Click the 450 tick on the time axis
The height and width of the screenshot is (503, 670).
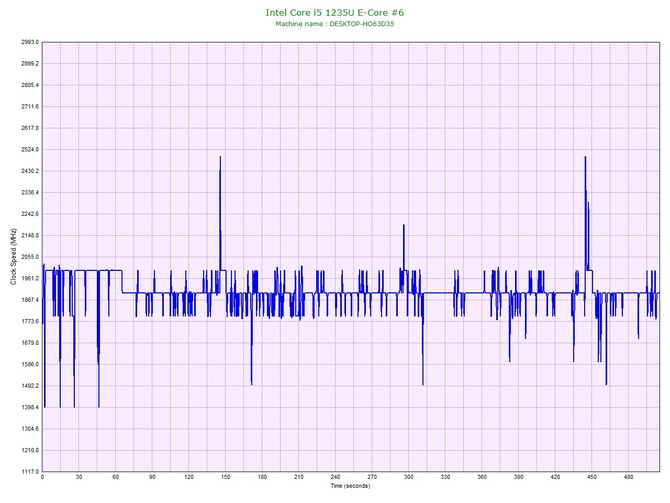tap(592, 477)
